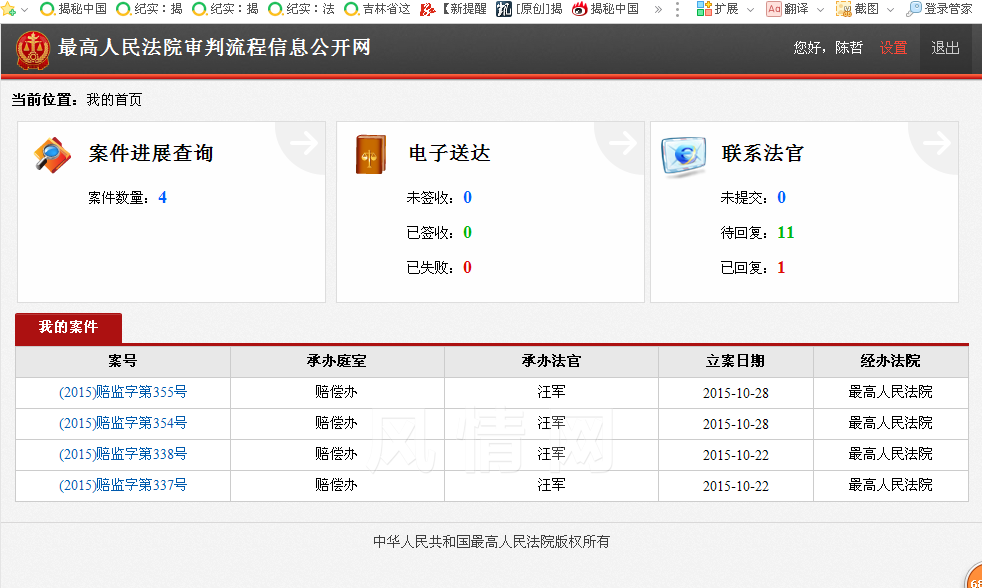
Task: Expand the 翻译 dropdown arrow
Action: (820, 9)
